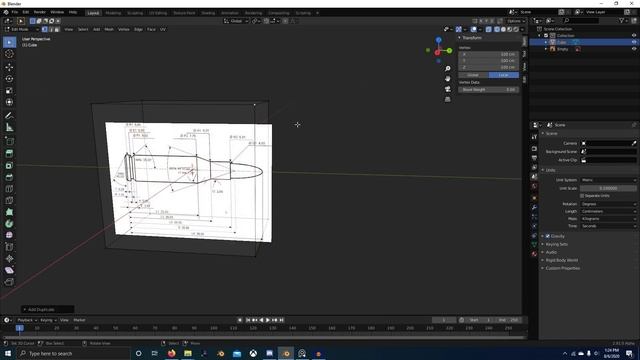Switch to the Modeling workspace tab
The image size is (640, 360).
pos(113,13)
